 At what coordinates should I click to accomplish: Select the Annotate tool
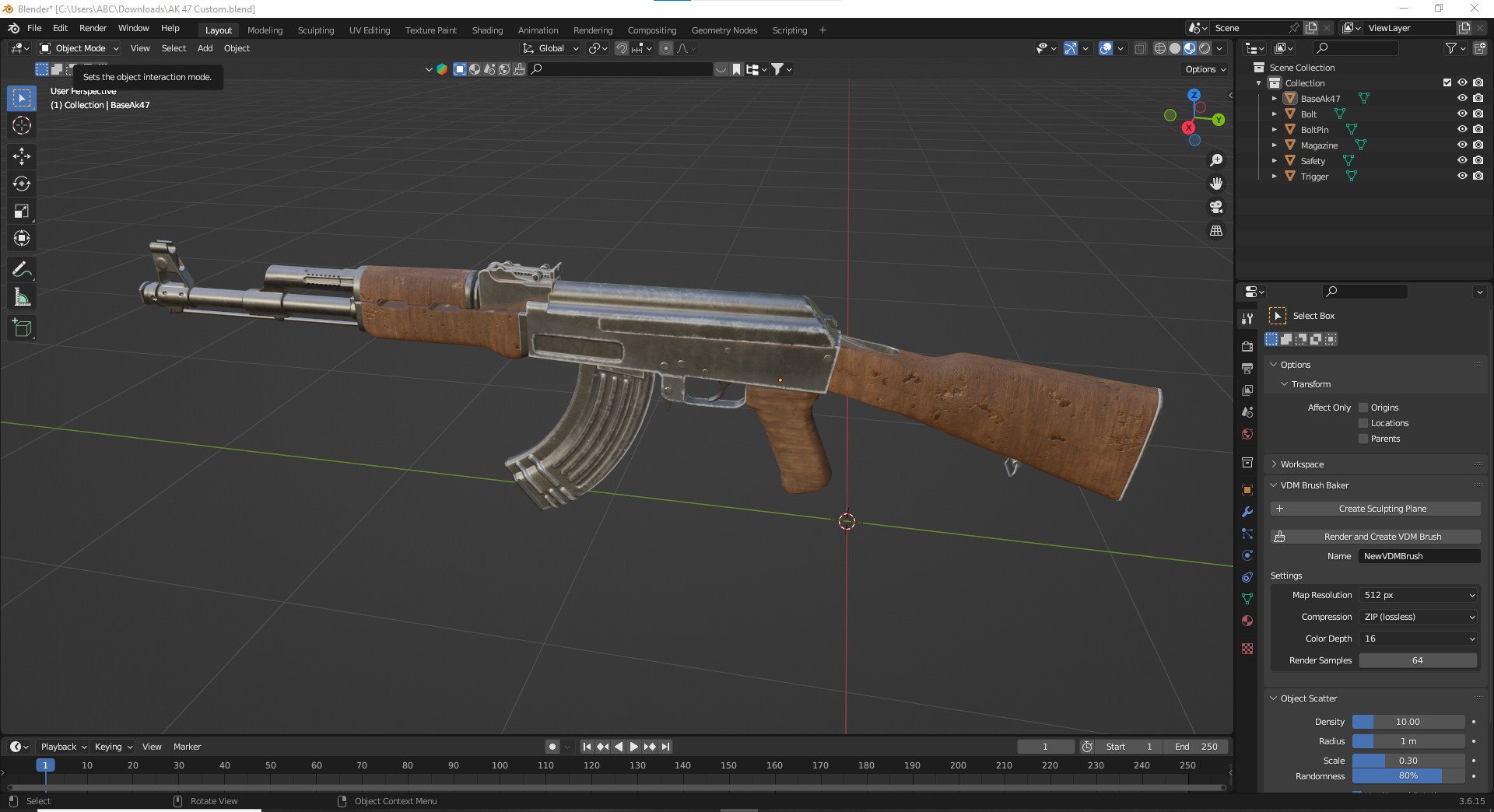point(22,270)
